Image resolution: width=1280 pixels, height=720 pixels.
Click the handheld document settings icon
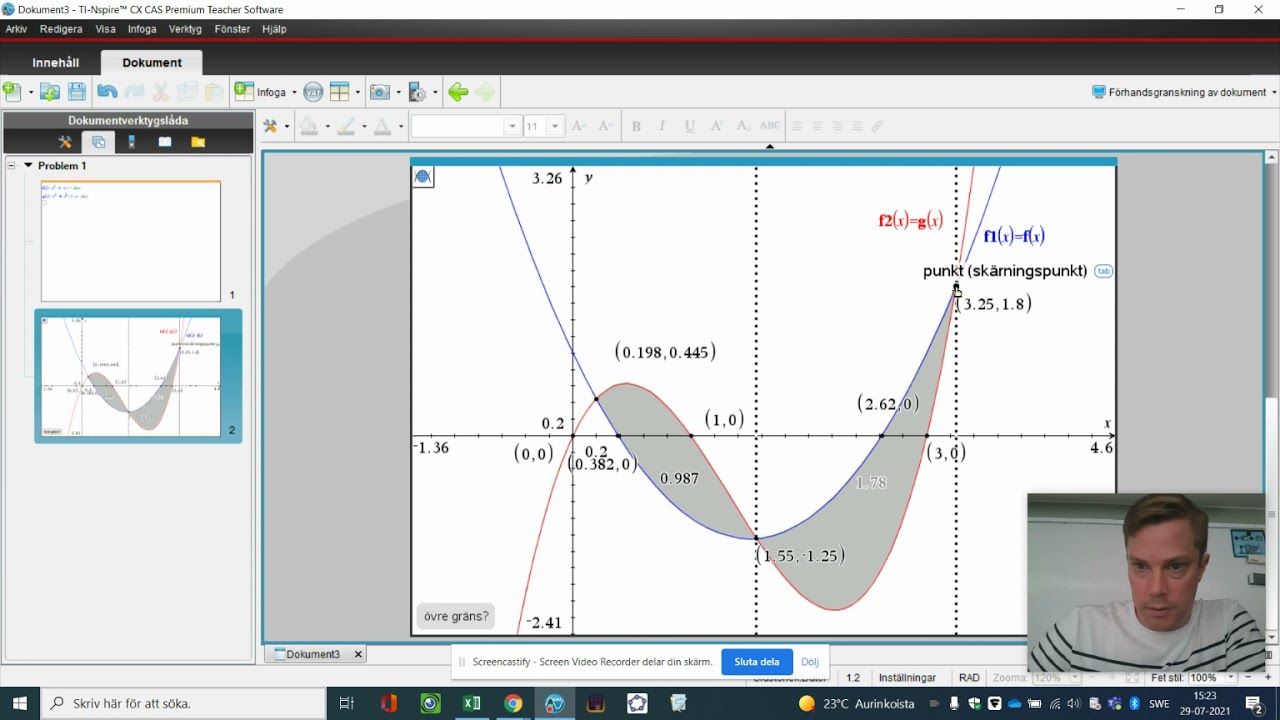(417, 92)
